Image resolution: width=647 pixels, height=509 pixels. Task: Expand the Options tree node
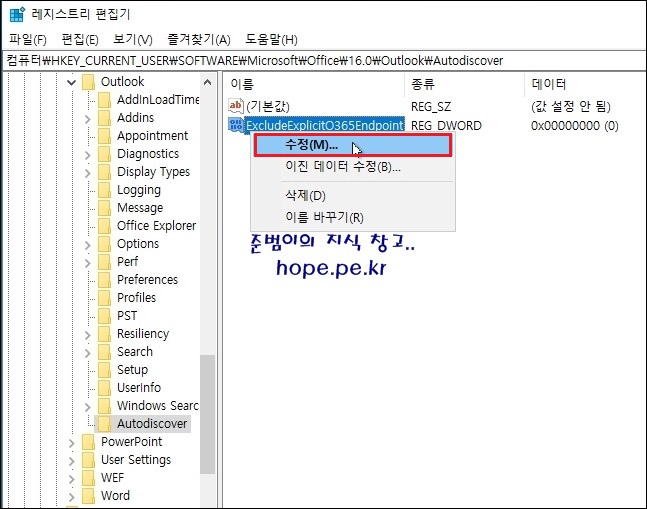click(87, 245)
